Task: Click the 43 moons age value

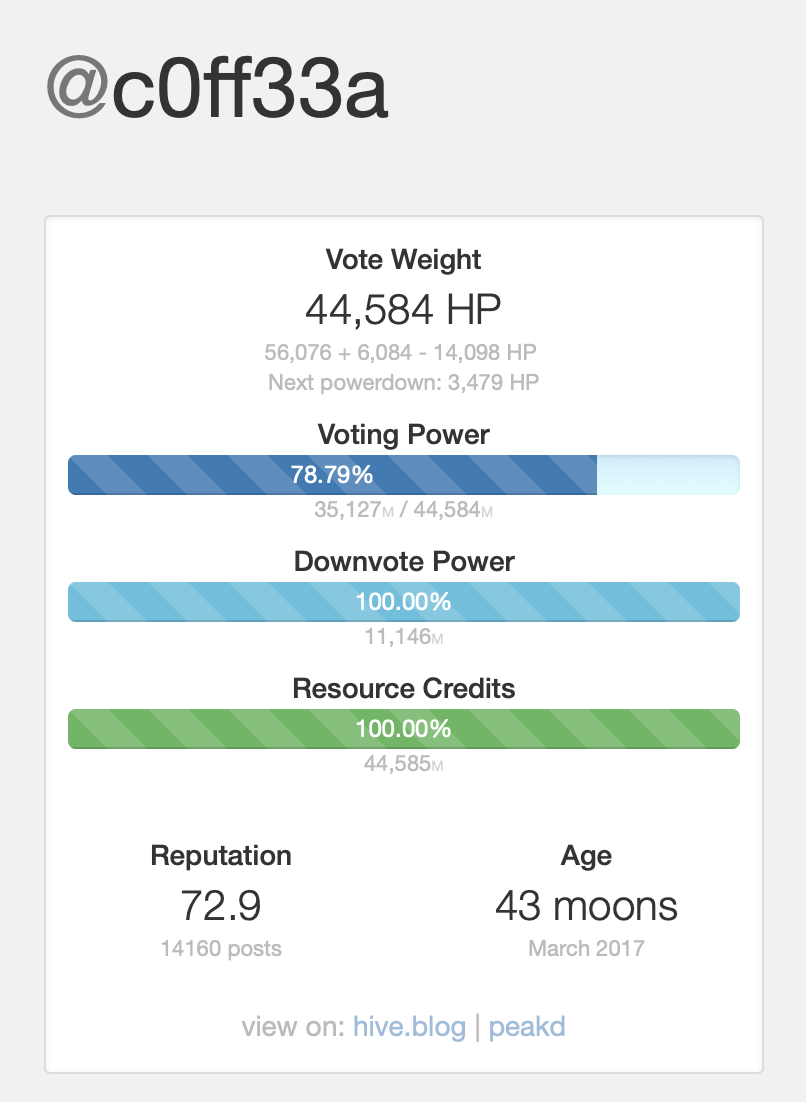Action: pos(586,905)
